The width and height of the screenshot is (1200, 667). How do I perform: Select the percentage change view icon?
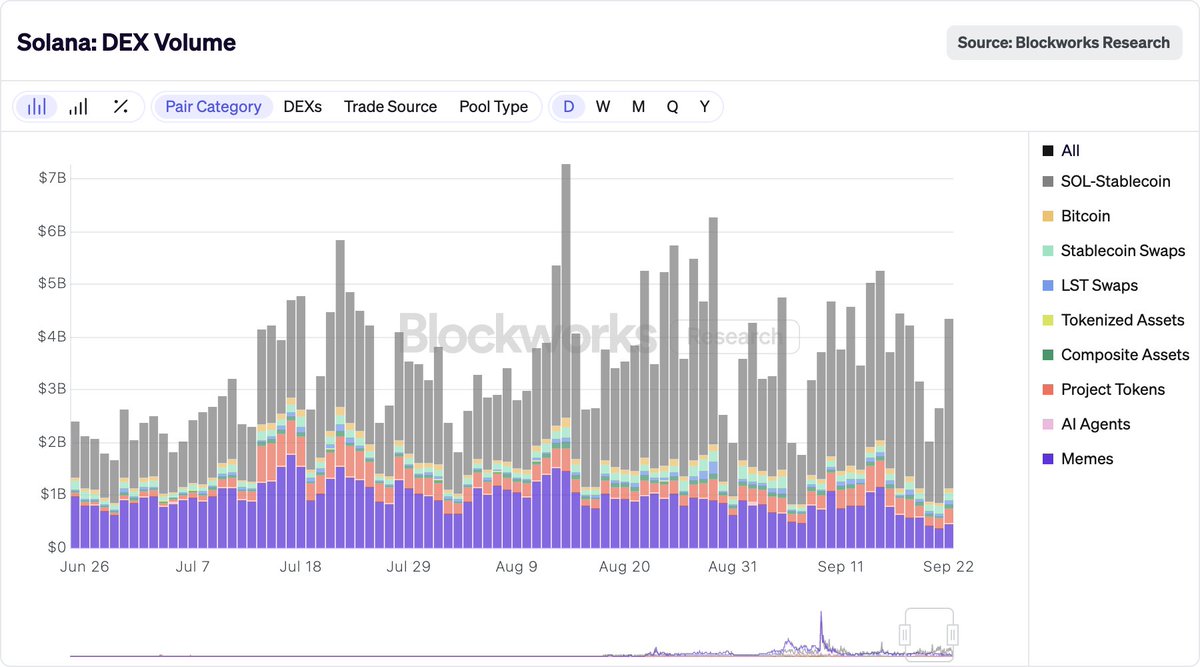tap(120, 105)
